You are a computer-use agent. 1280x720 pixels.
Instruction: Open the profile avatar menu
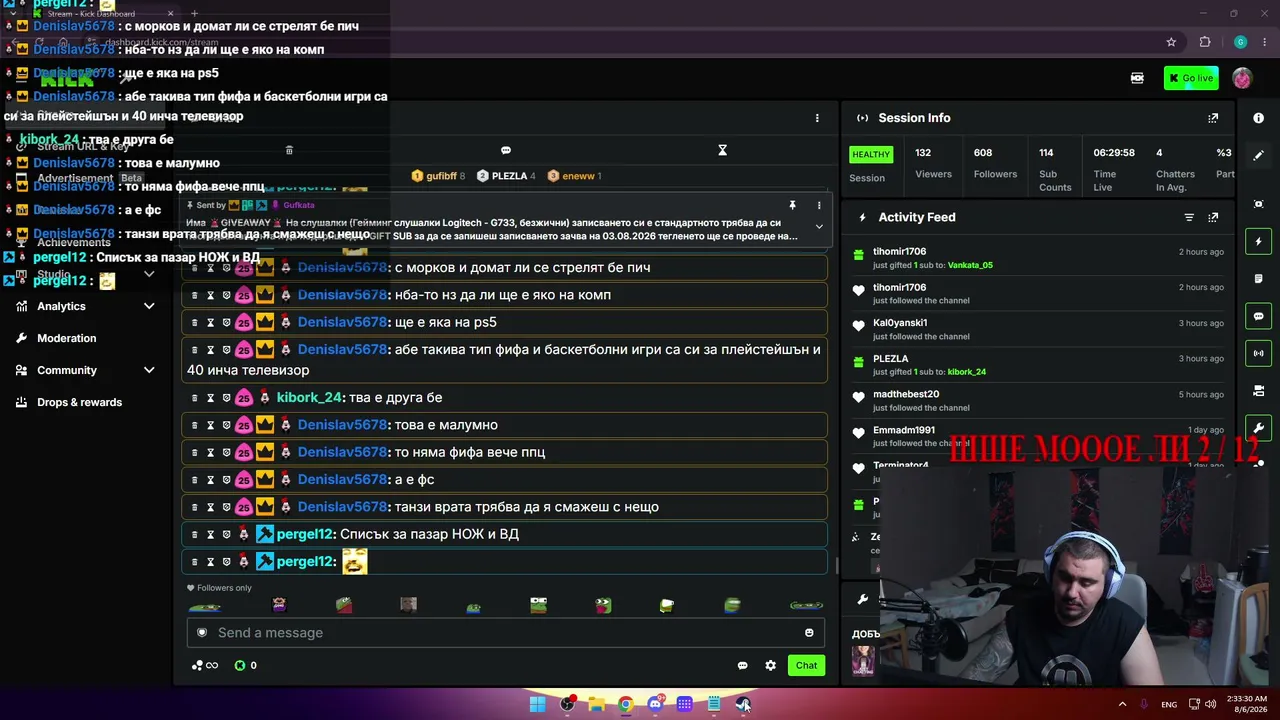[x=1242, y=78]
